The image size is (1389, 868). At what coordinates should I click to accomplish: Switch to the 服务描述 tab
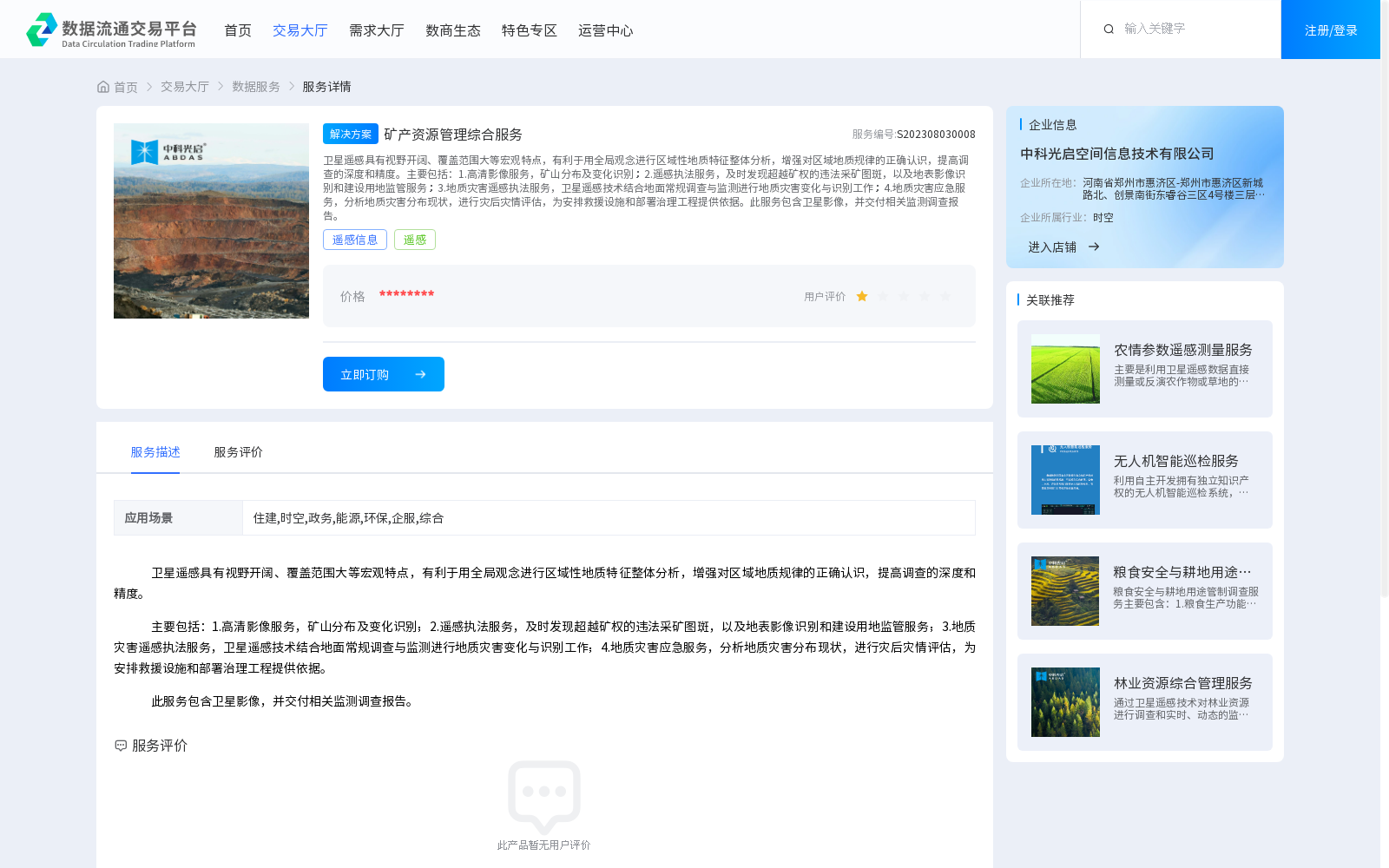[x=155, y=452]
